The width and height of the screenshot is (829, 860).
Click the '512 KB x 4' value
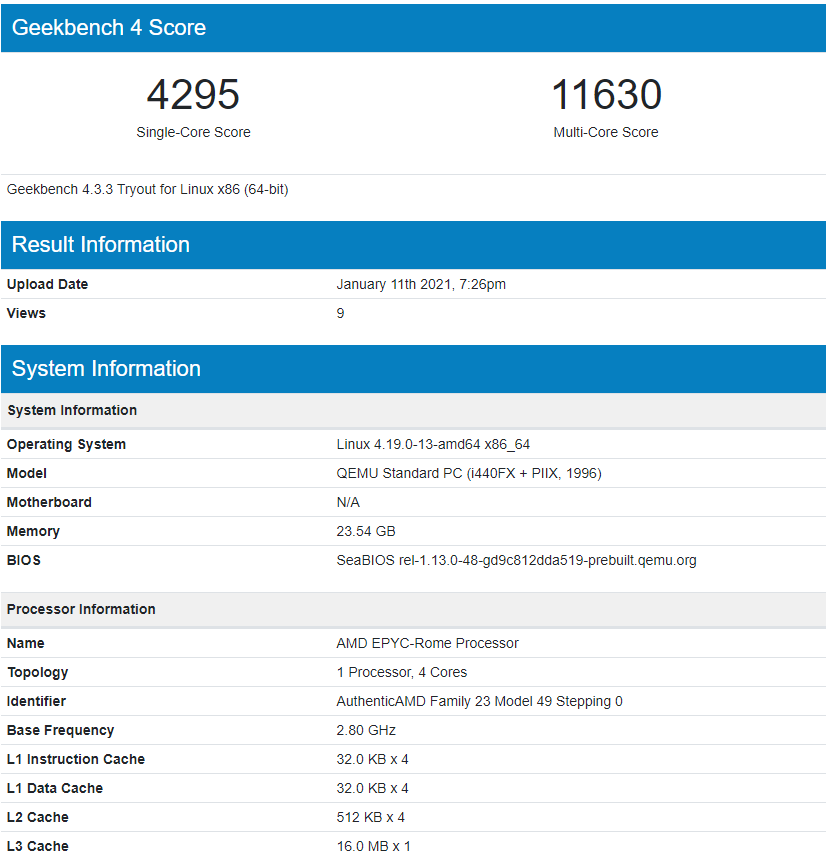click(x=370, y=818)
